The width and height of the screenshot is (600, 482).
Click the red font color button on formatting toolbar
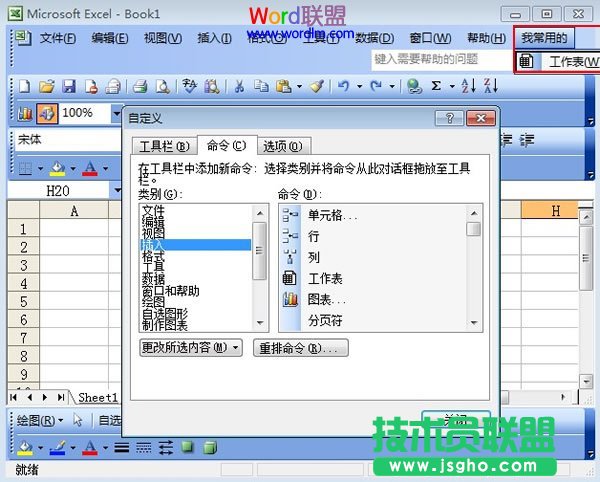[x=91, y=168]
